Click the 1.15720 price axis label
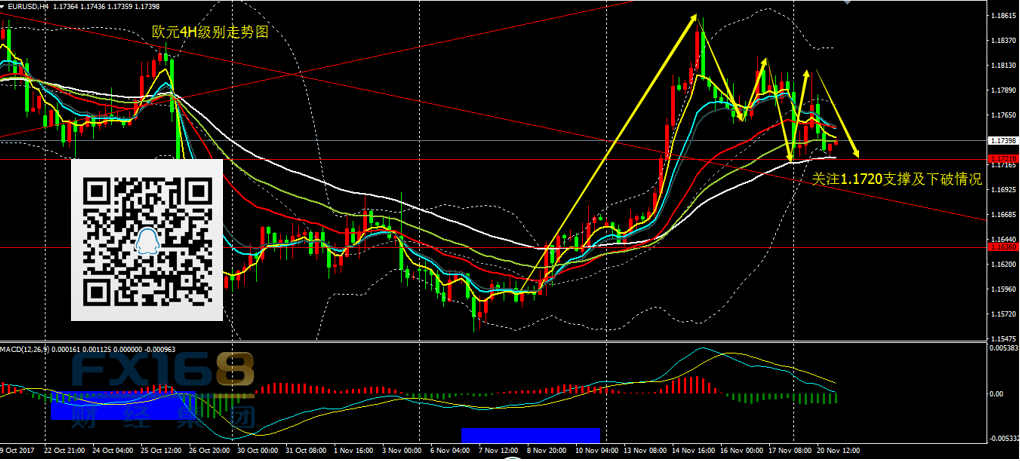The width and height of the screenshot is (1020, 461). click(x=1002, y=314)
